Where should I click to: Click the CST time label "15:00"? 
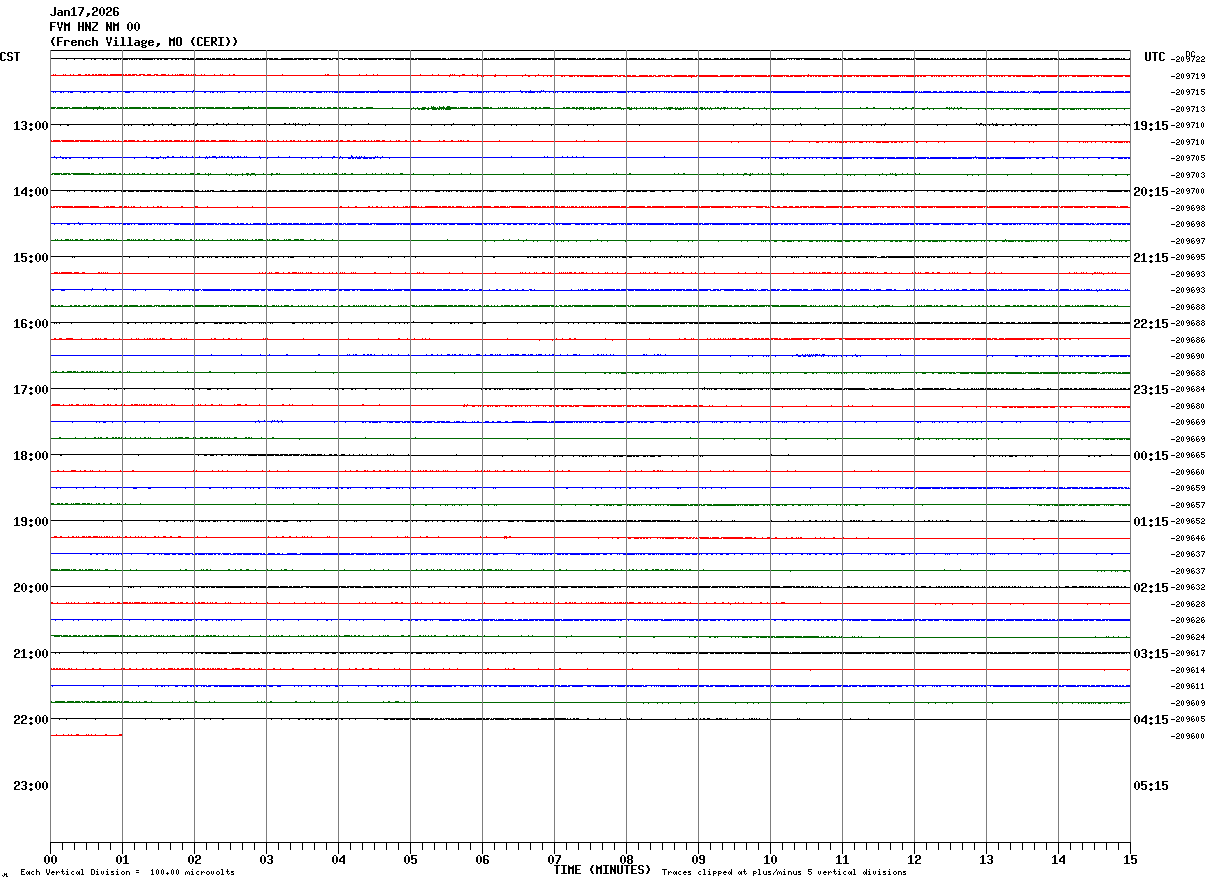[30, 257]
